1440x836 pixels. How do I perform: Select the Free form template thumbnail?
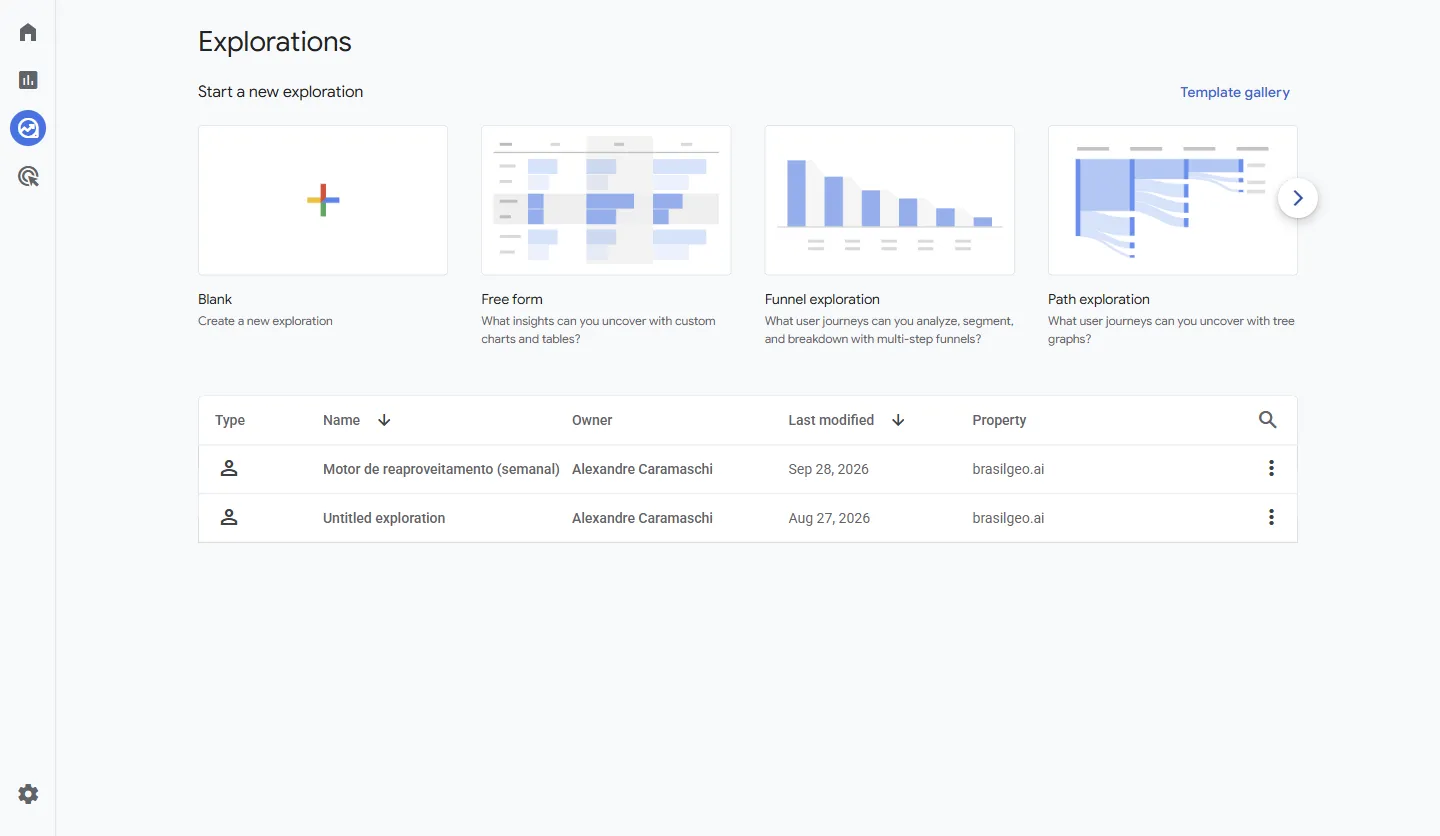point(606,200)
